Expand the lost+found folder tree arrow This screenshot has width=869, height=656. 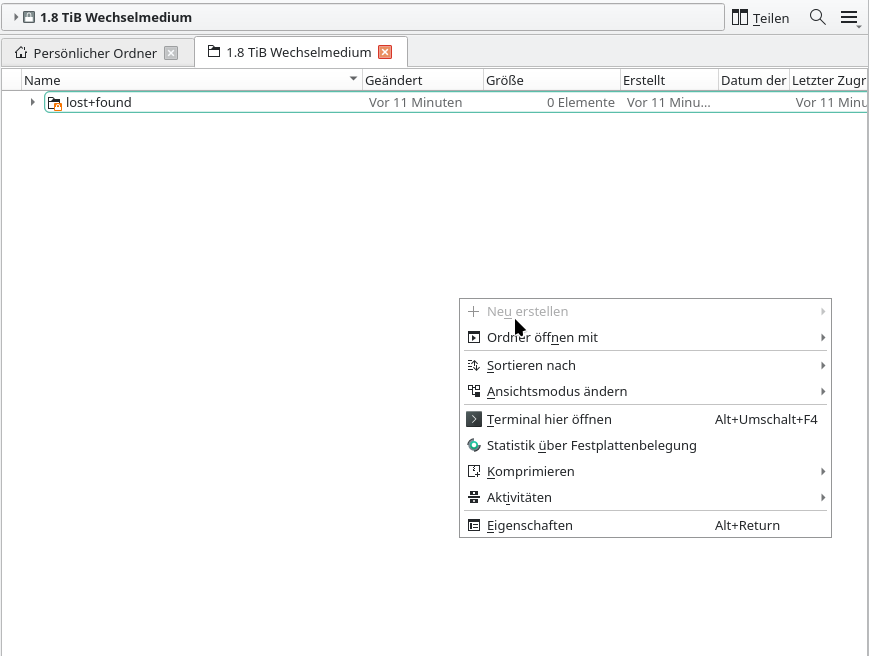[x=33, y=102]
